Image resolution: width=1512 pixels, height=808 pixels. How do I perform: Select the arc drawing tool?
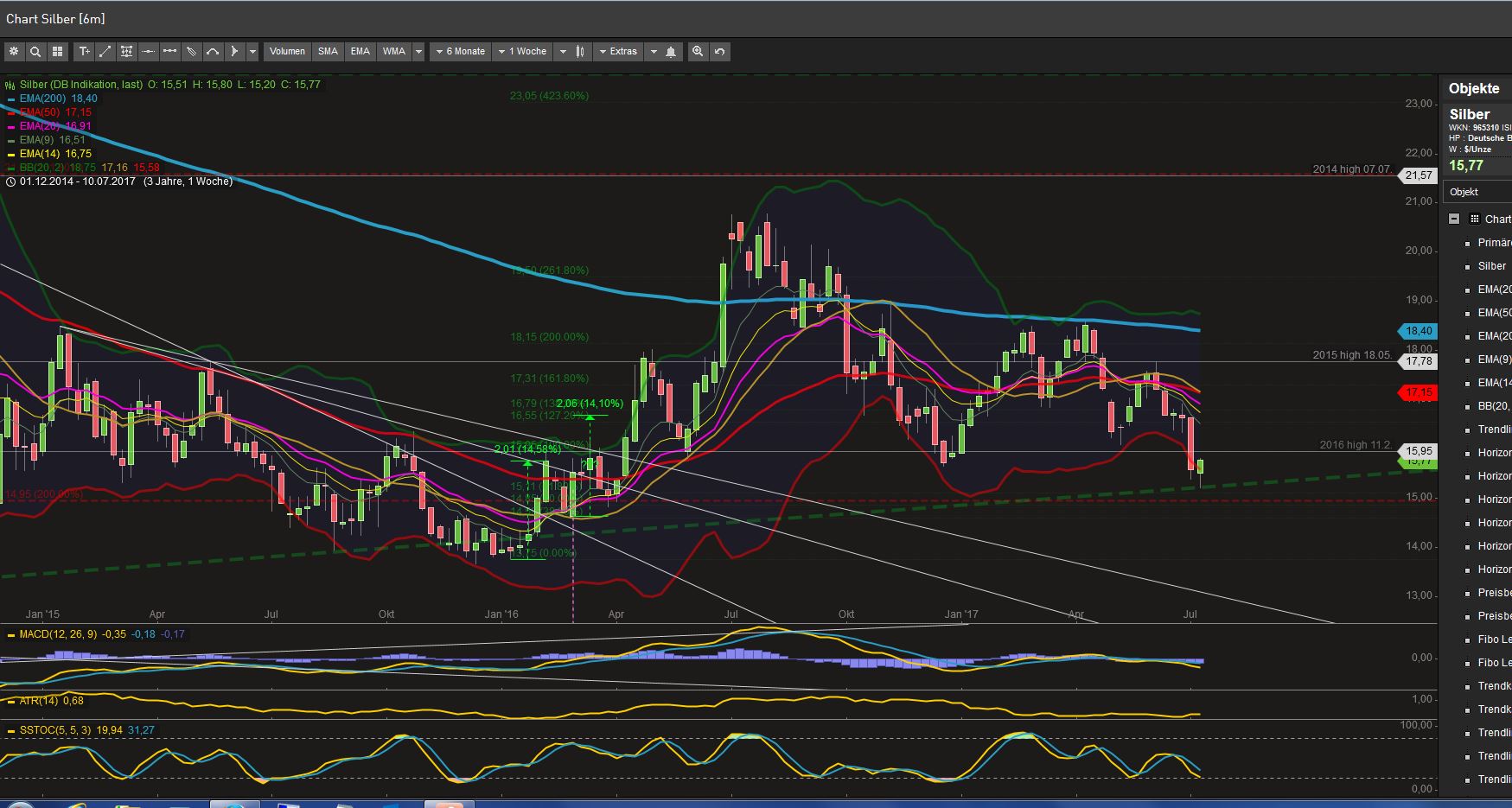click(x=213, y=52)
